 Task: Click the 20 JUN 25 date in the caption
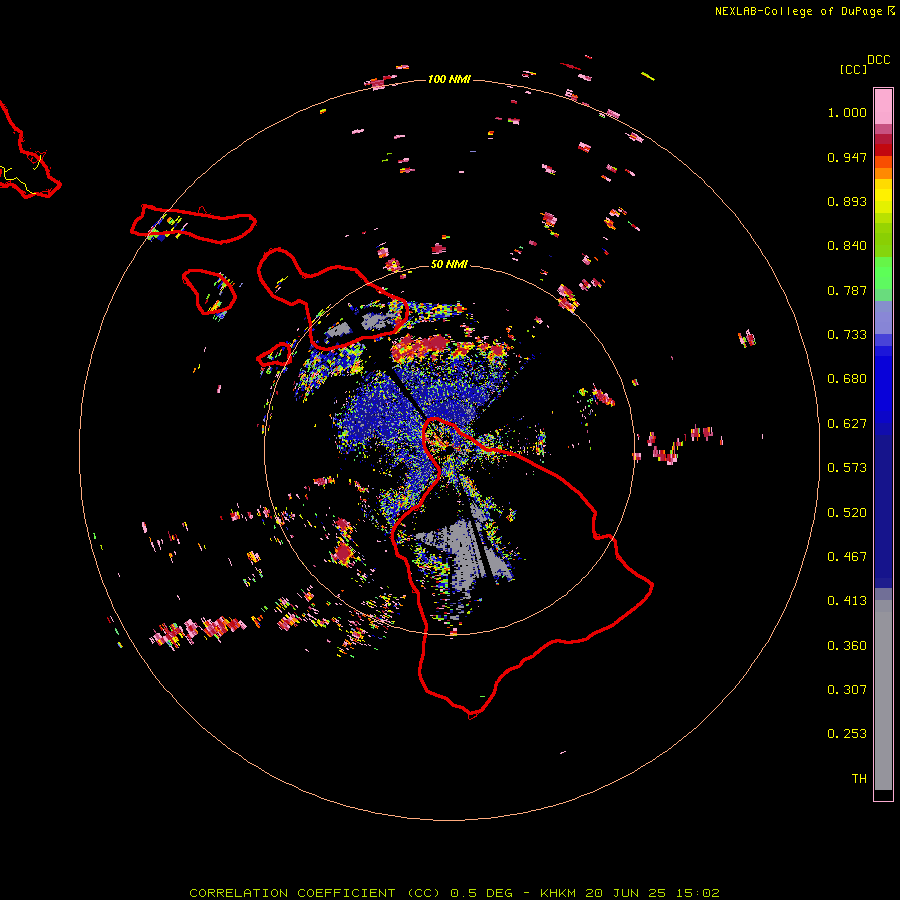(x=626, y=893)
